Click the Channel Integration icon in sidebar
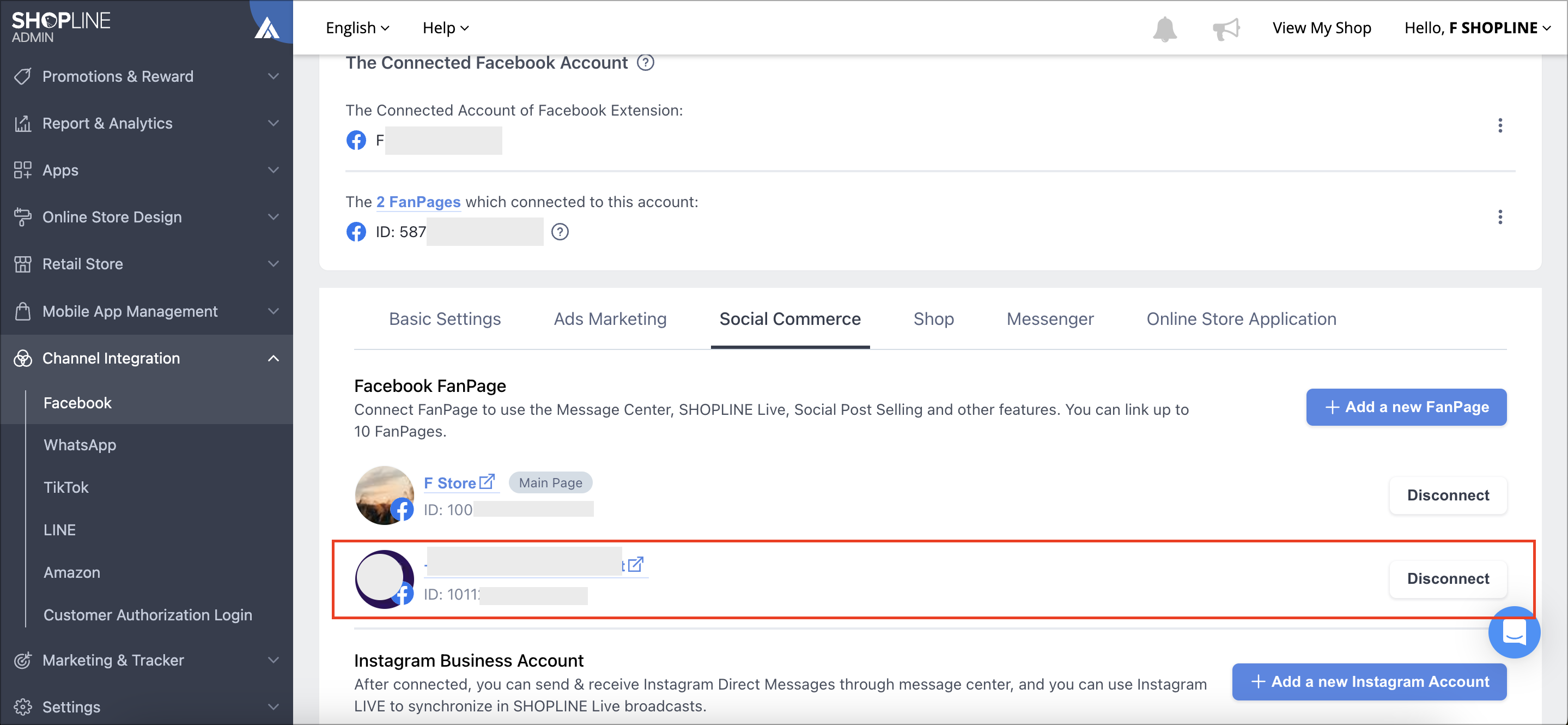 click(x=22, y=358)
